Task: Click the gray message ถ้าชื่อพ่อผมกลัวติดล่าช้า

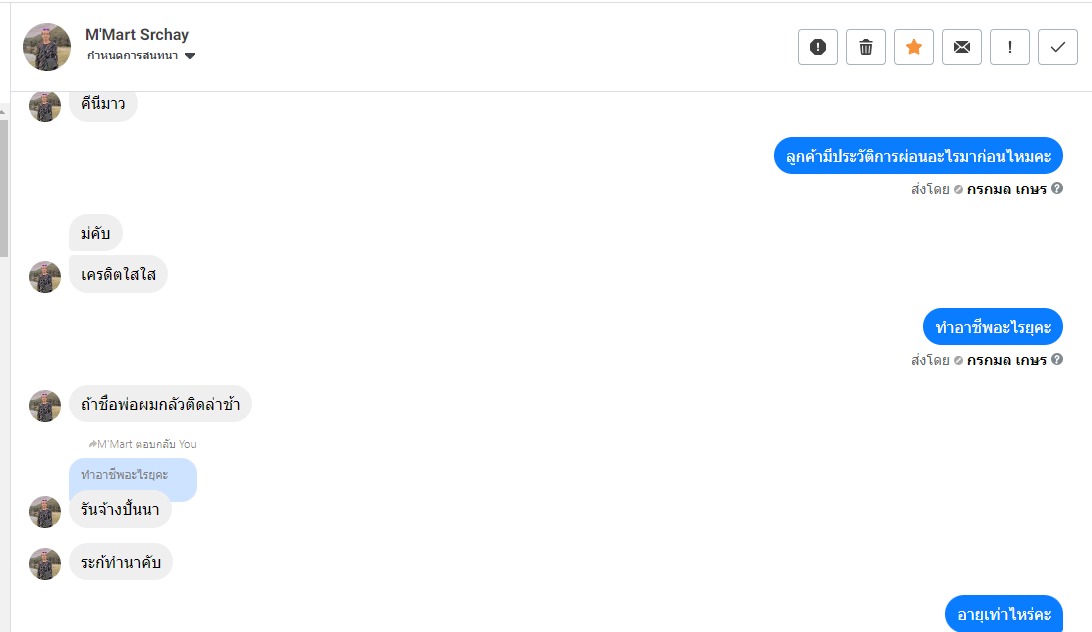Action: pyautogui.click(x=160, y=405)
